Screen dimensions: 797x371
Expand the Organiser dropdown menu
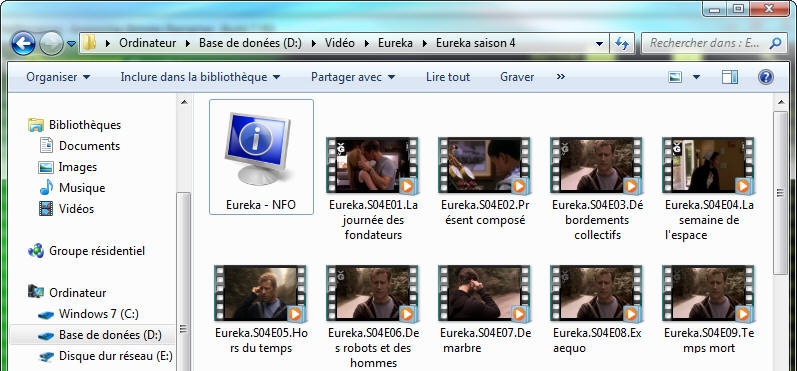[x=58, y=77]
